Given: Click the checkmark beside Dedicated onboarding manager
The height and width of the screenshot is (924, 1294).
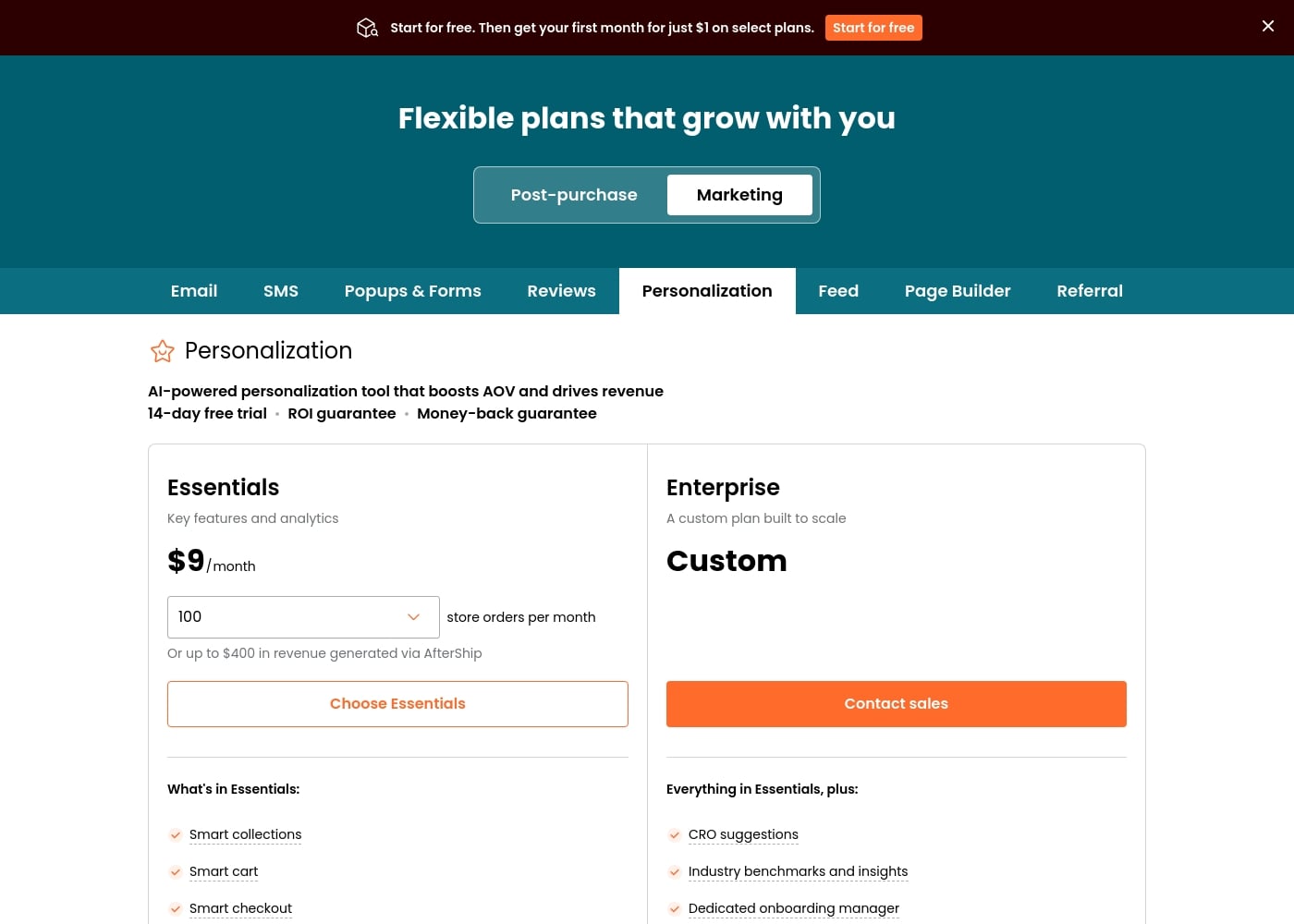Looking at the screenshot, I should coord(674,909).
